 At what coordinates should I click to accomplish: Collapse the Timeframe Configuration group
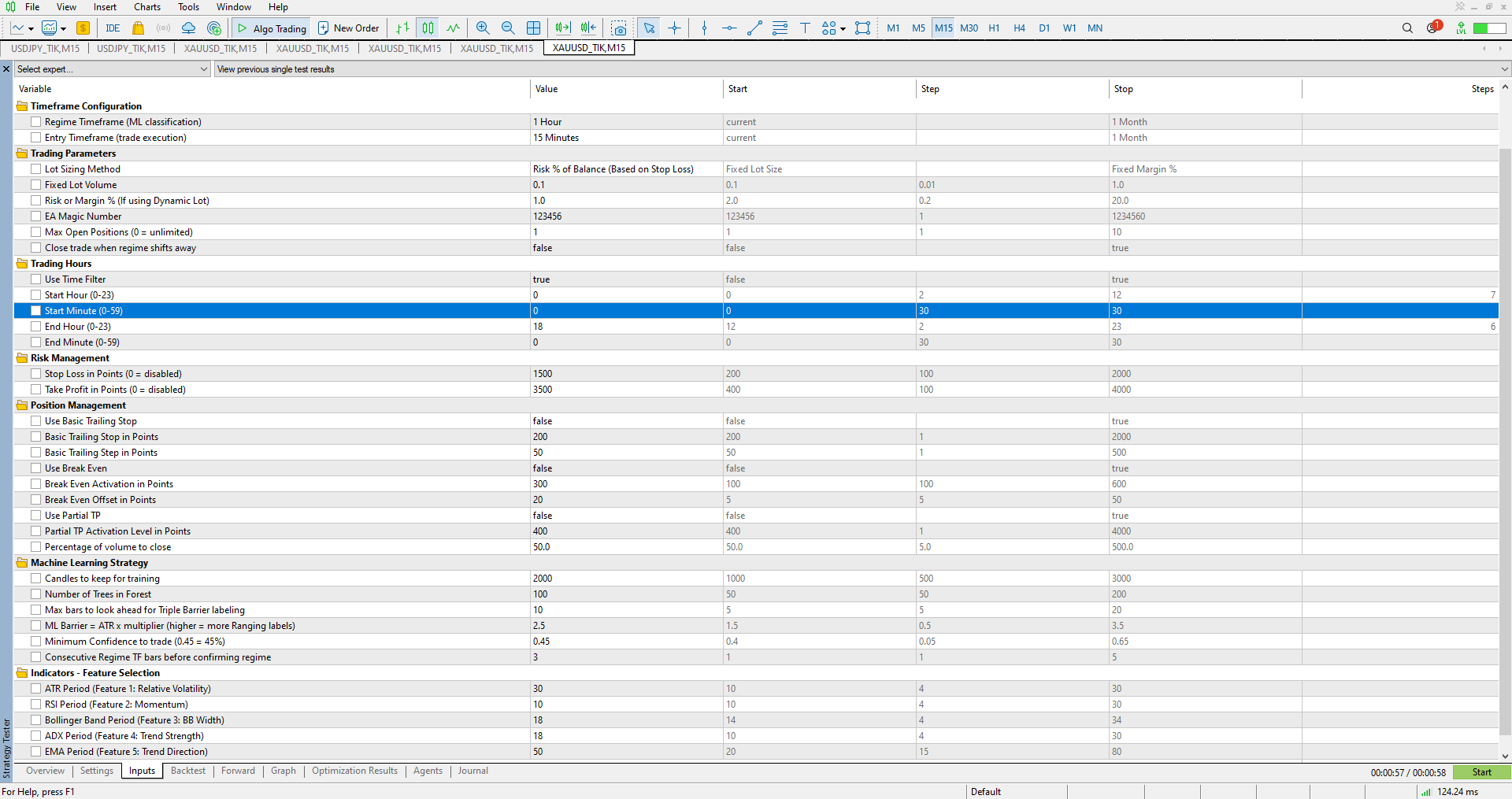tap(22, 106)
